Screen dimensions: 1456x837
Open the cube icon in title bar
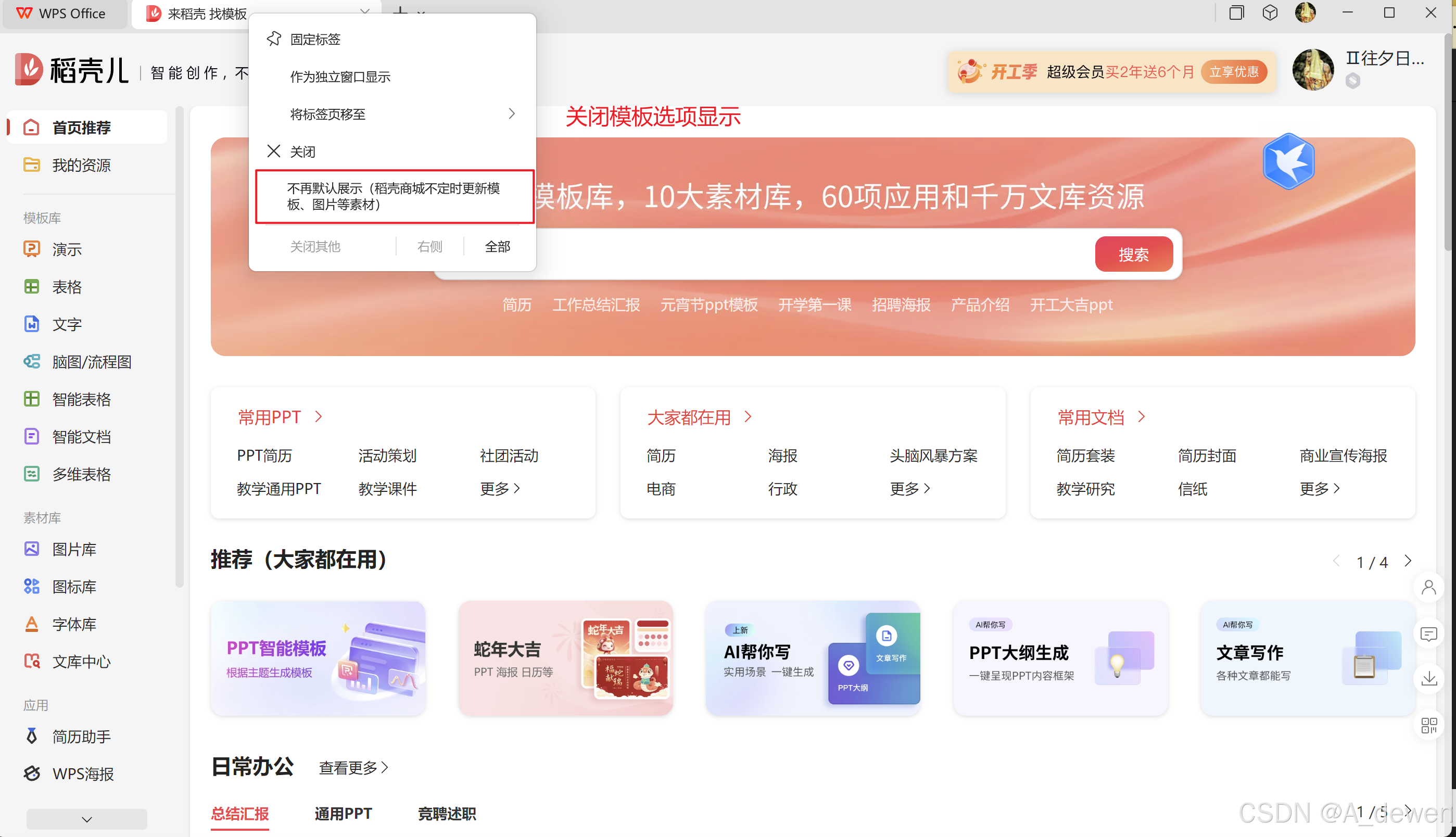click(x=1270, y=12)
